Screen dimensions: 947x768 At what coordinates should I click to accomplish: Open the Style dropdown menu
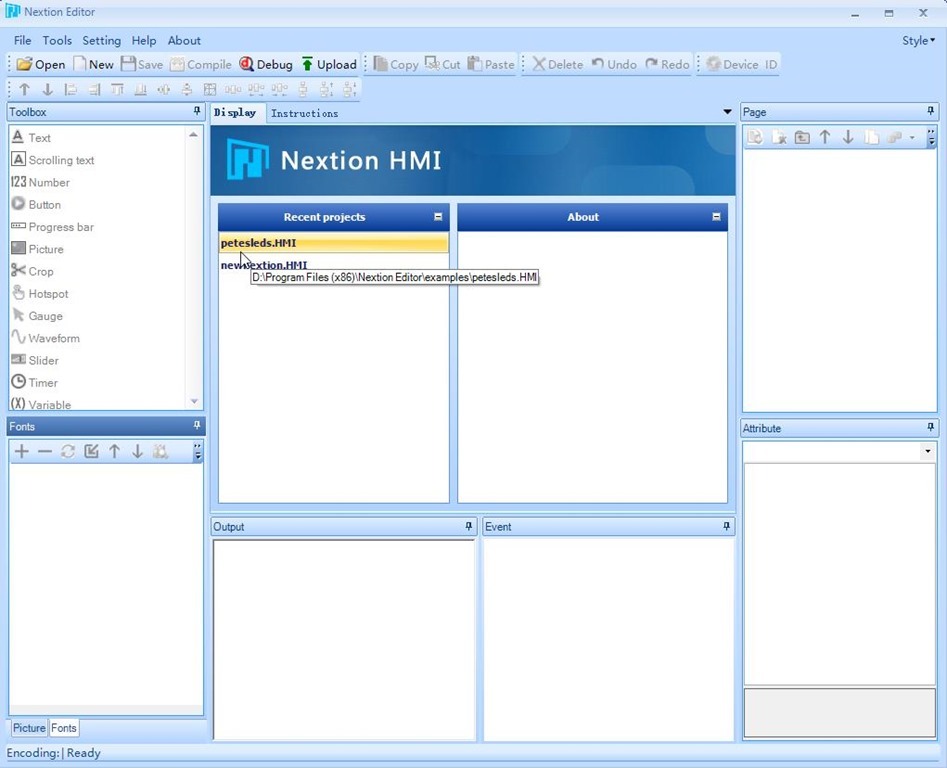tap(918, 41)
